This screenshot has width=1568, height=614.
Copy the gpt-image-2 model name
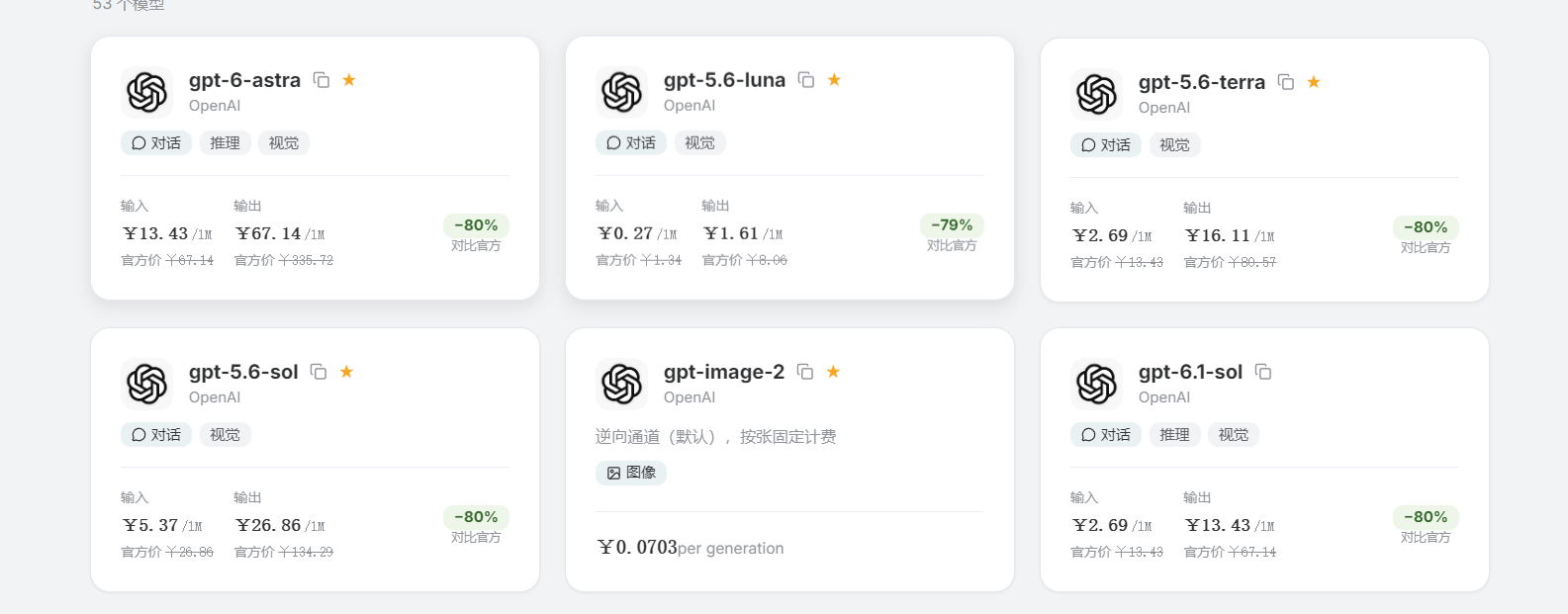[x=805, y=372]
